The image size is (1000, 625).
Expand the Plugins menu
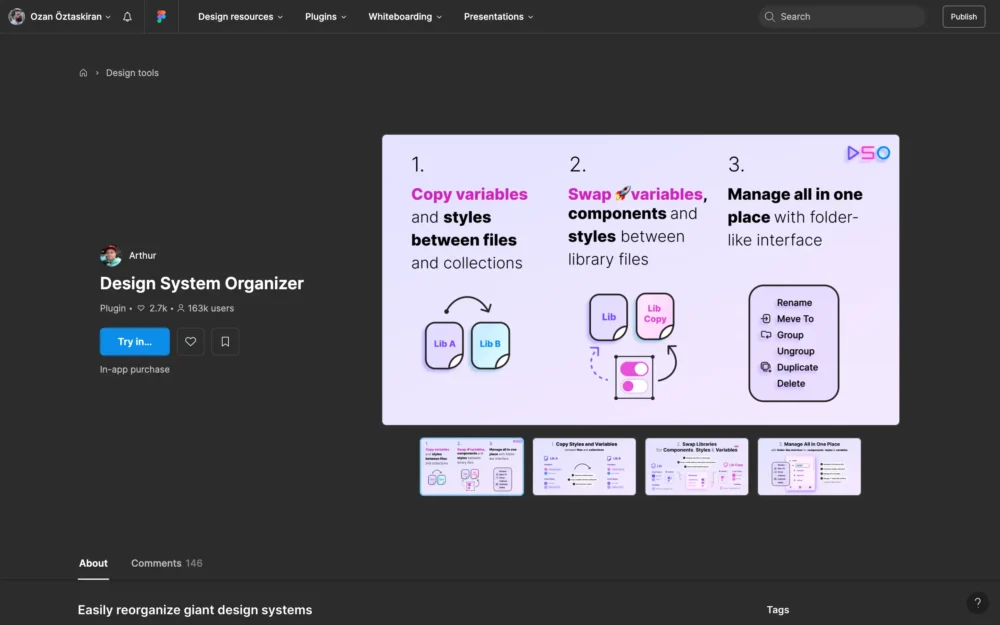pyautogui.click(x=326, y=17)
